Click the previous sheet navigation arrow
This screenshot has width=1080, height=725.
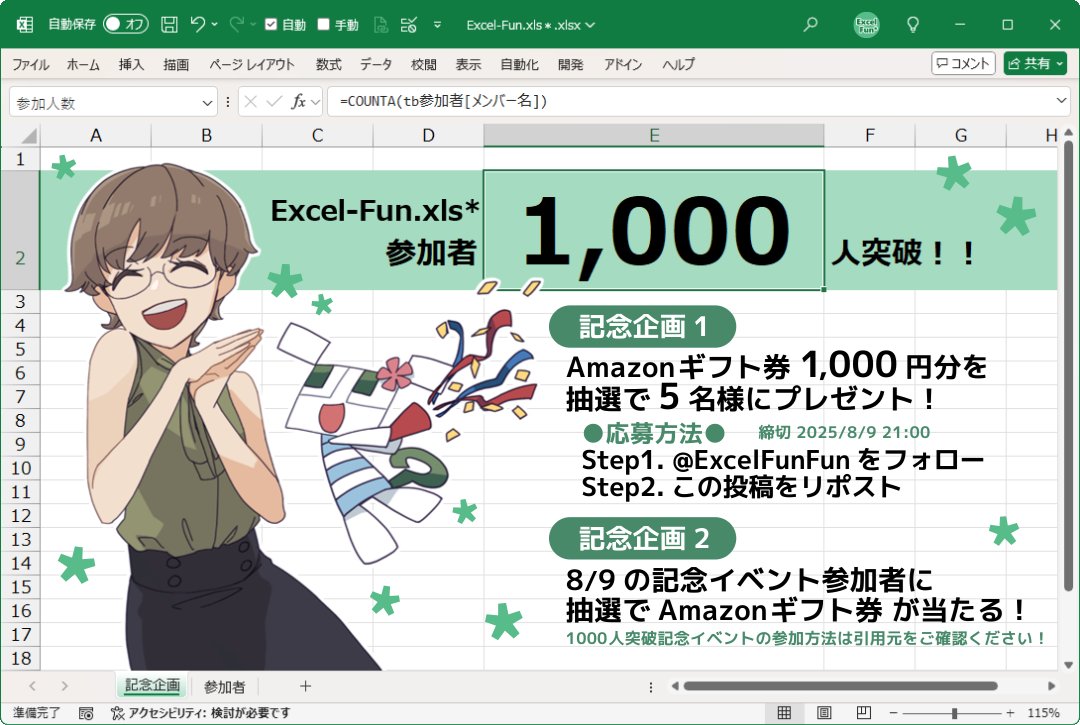coord(32,686)
